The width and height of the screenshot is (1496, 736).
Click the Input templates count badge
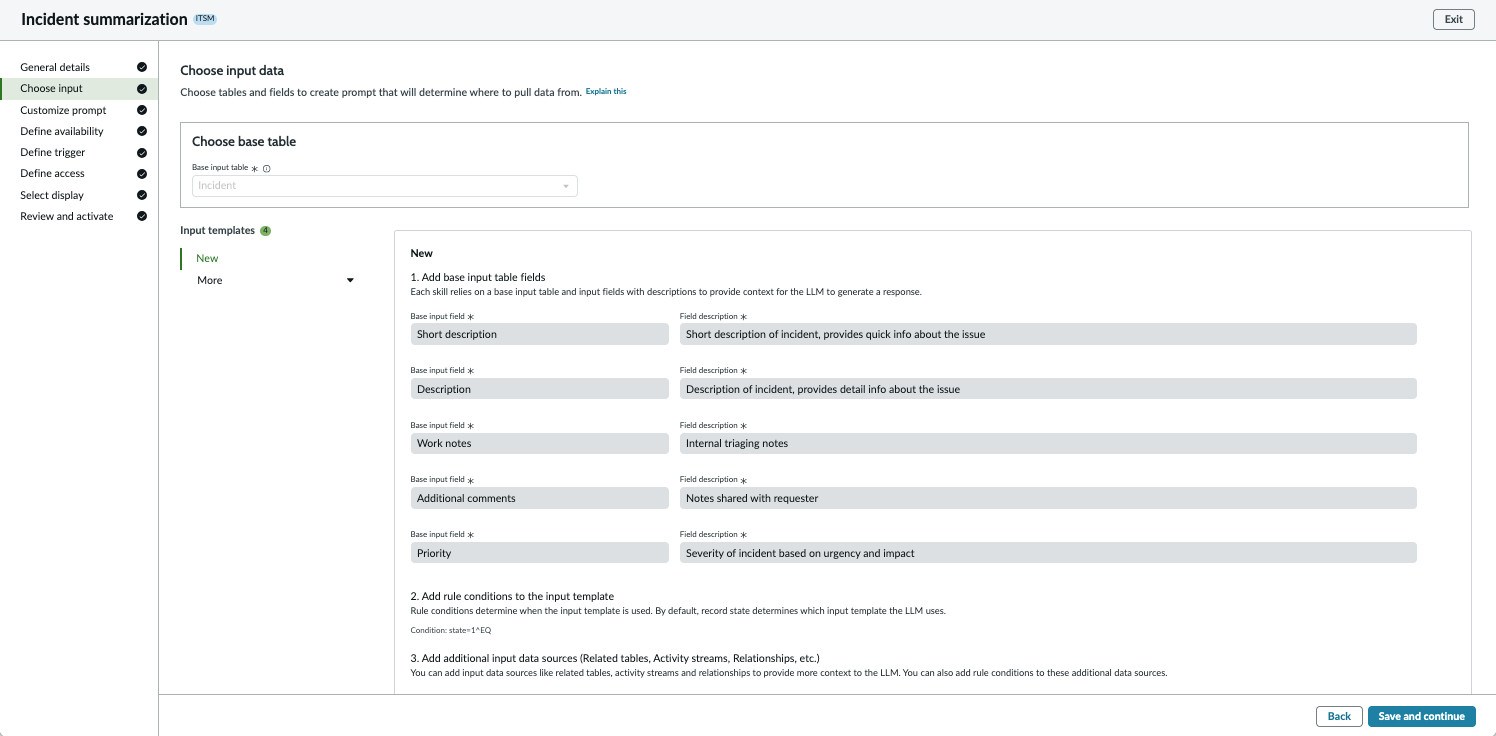(x=266, y=231)
